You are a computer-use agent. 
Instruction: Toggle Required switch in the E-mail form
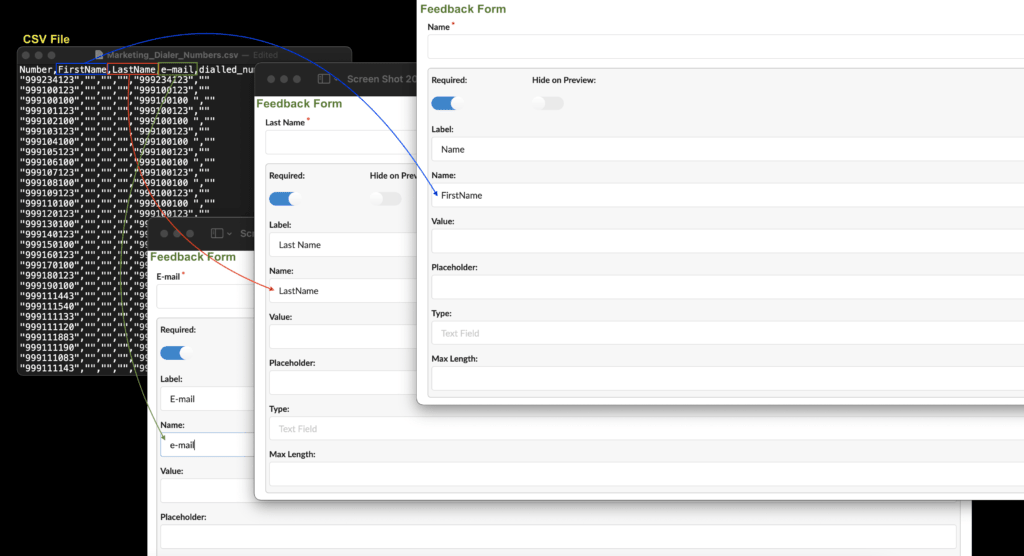pos(176,353)
